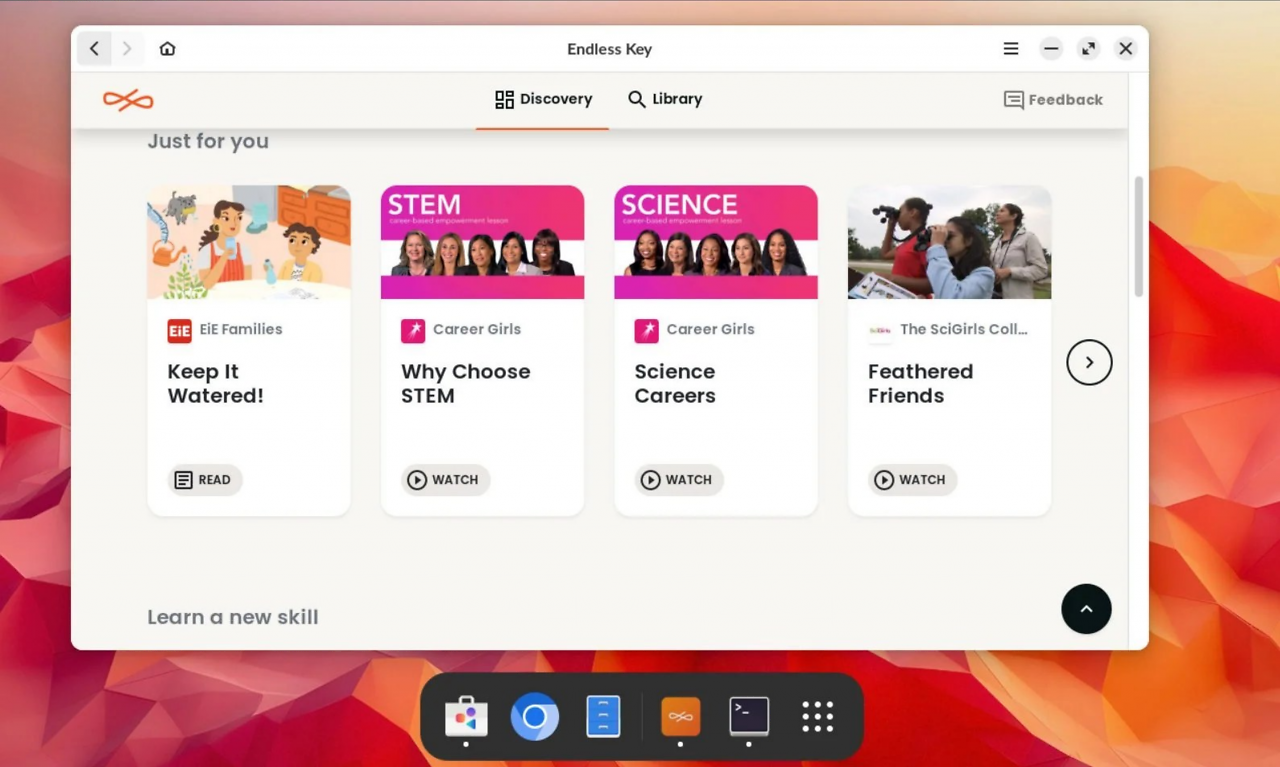
Task: Click Career Girls name on Why Choose STEM
Action: [x=477, y=329]
